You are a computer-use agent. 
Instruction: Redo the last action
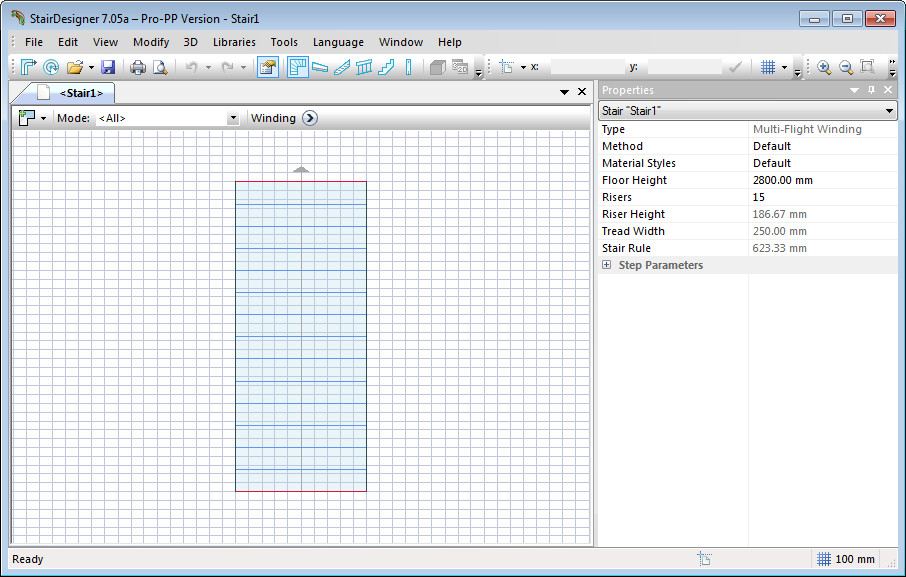[228, 67]
